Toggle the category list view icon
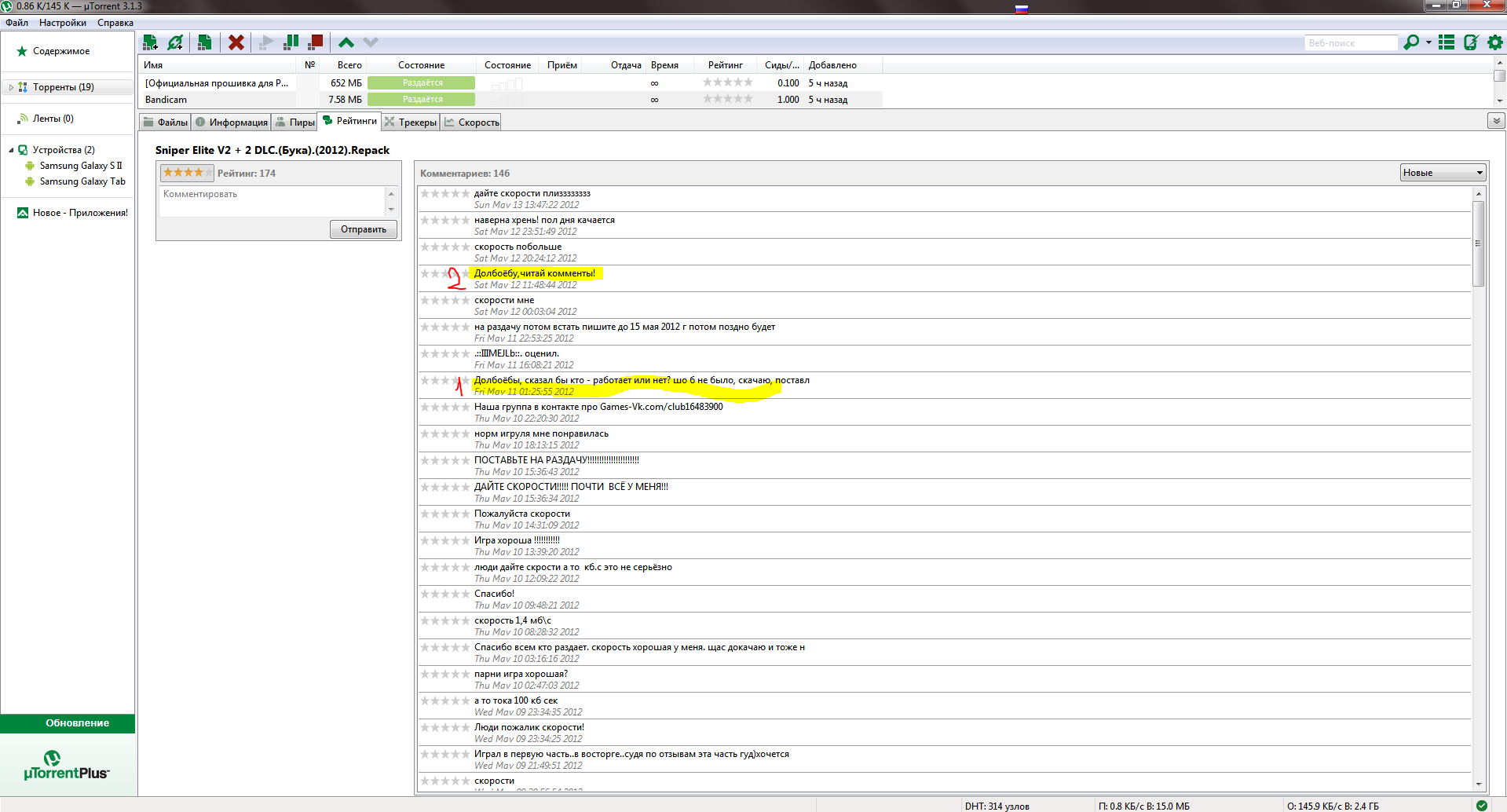Viewport: 1507px width, 812px height. click(1446, 42)
